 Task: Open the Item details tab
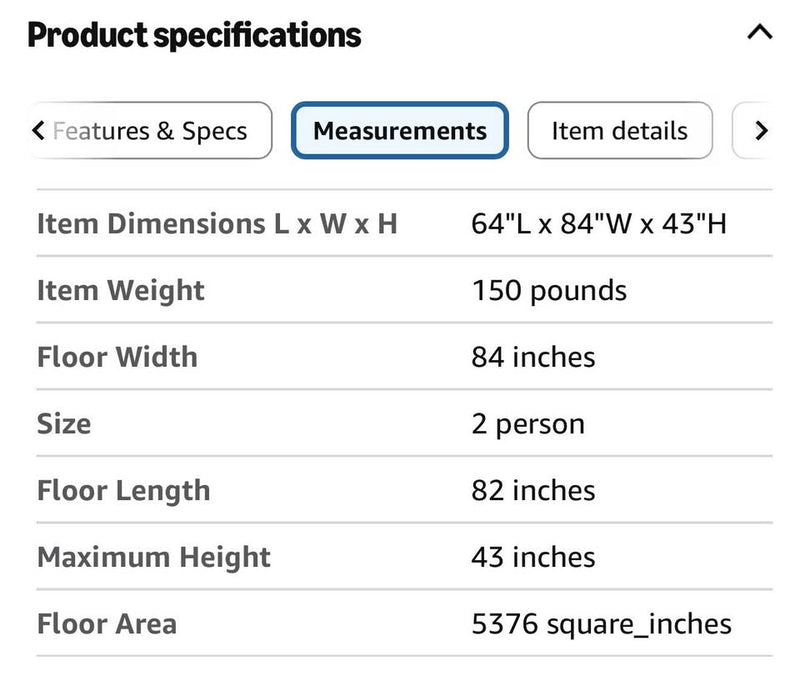tap(619, 131)
